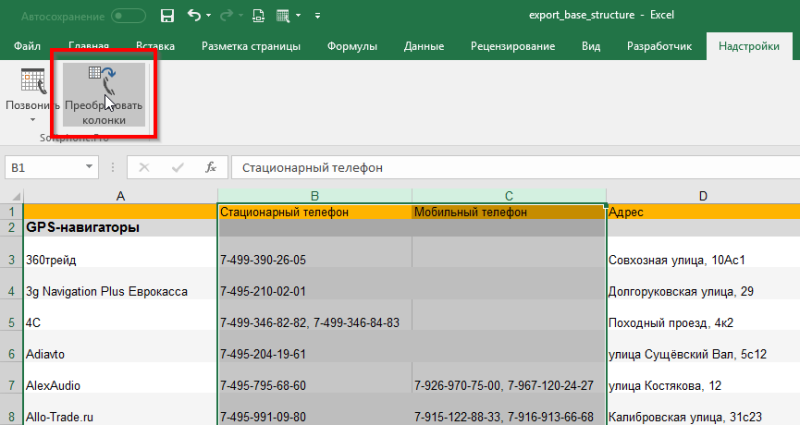Open the Файл tab
Image resolution: width=800 pixels, height=425 pixels.
(27, 46)
